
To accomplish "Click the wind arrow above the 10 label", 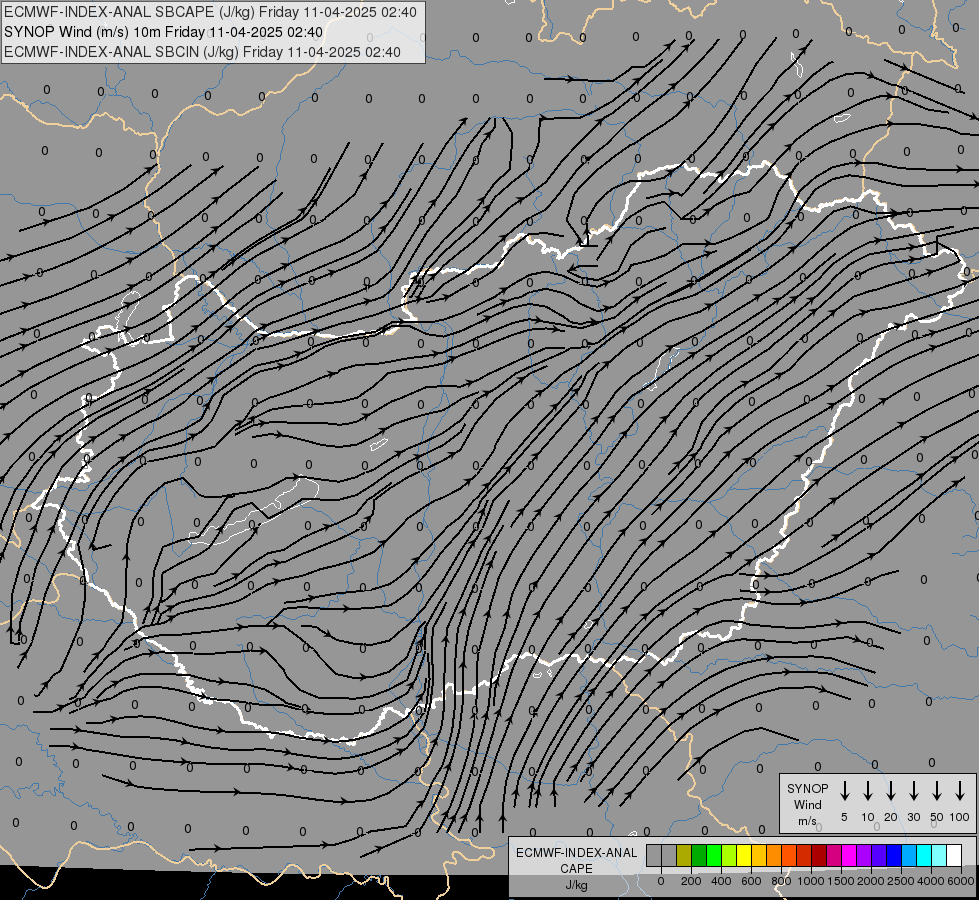I will tap(868, 791).
